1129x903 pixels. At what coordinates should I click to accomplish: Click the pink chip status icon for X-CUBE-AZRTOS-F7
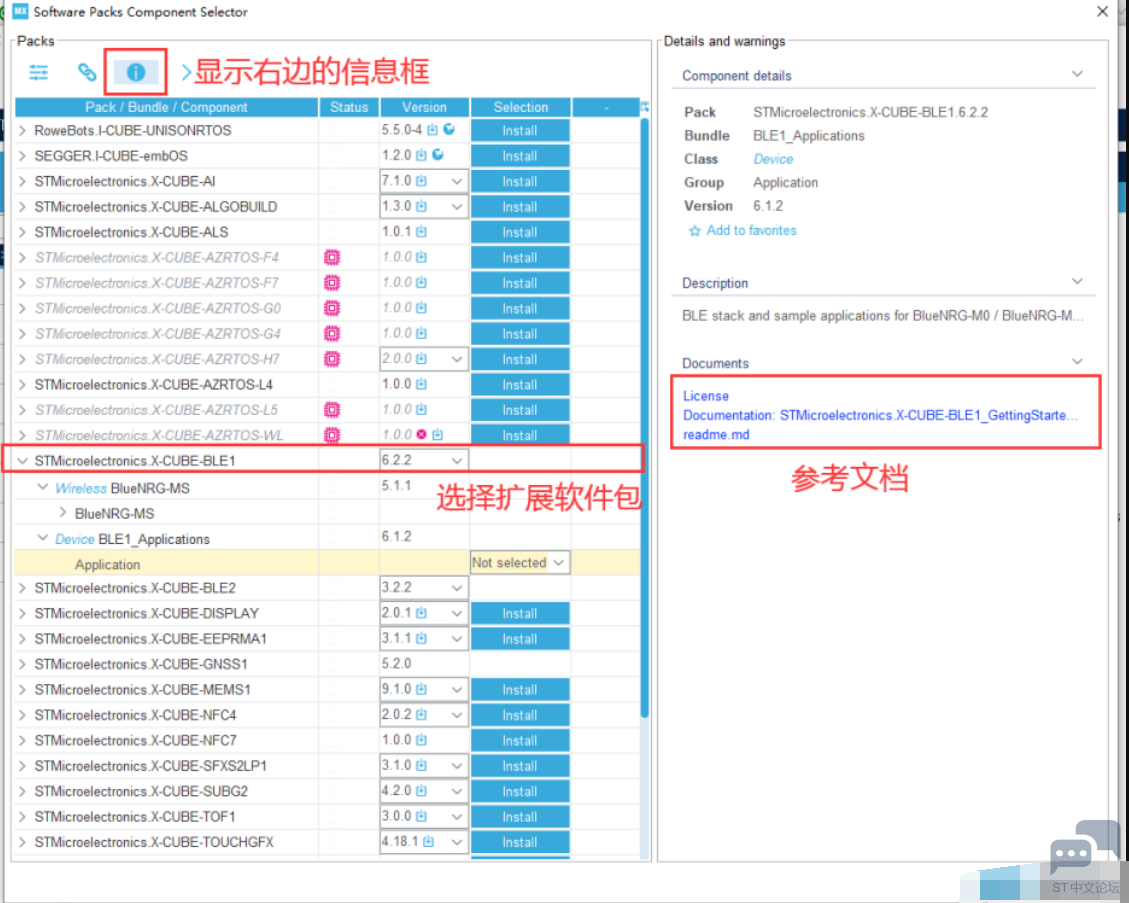(x=332, y=282)
